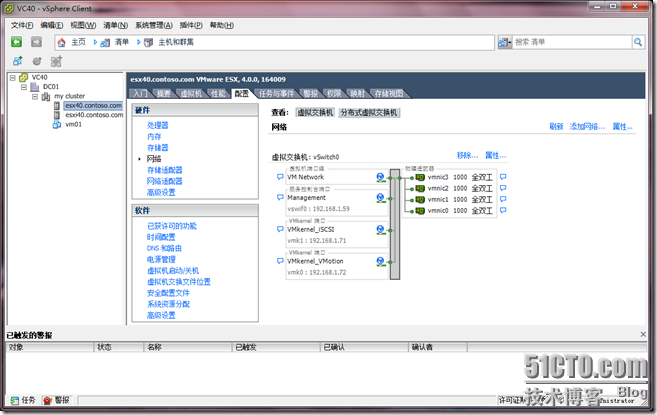Open the info bubble beside VMkernel_VMotion
The image size is (657, 415).
pos(280,261)
